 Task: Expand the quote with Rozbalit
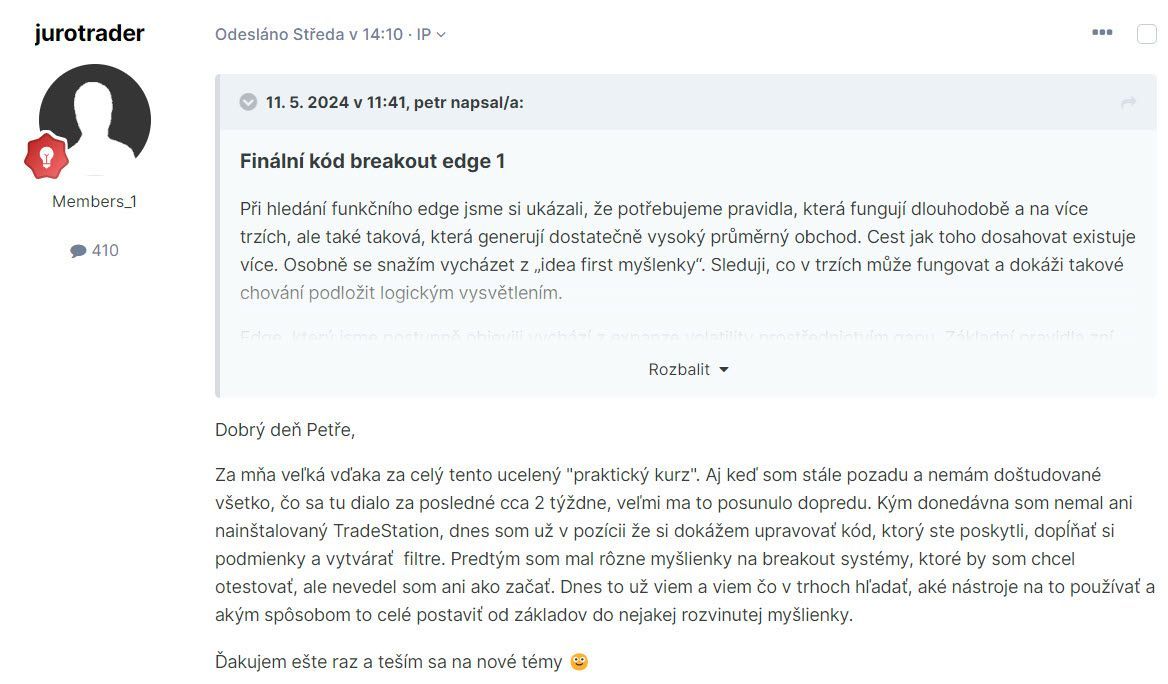[x=688, y=369]
